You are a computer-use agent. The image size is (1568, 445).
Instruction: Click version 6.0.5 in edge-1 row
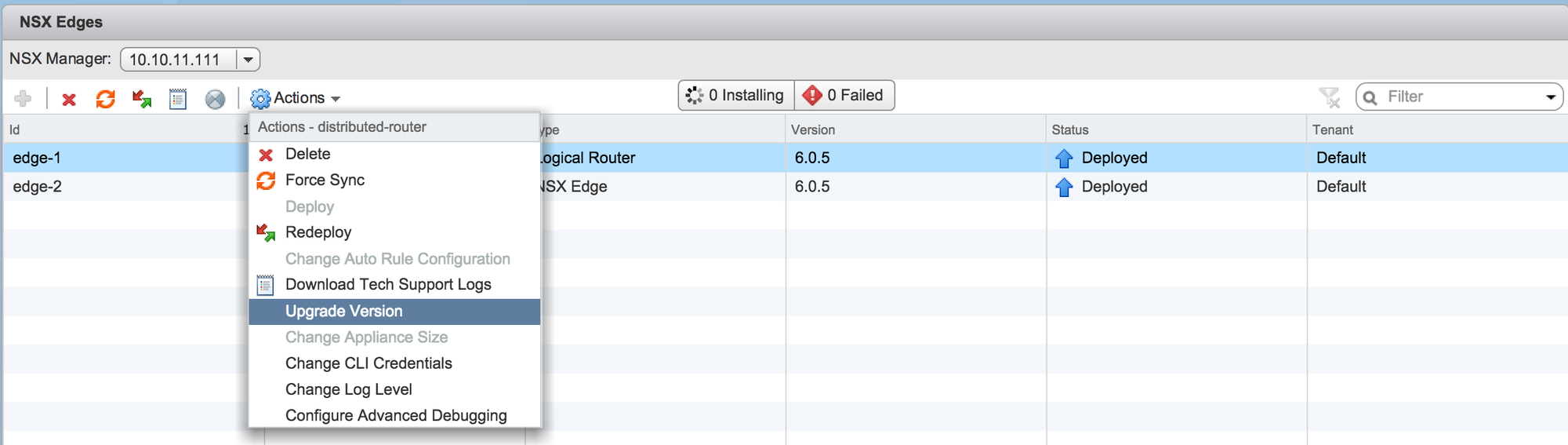pyautogui.click(x=812, y=159)
